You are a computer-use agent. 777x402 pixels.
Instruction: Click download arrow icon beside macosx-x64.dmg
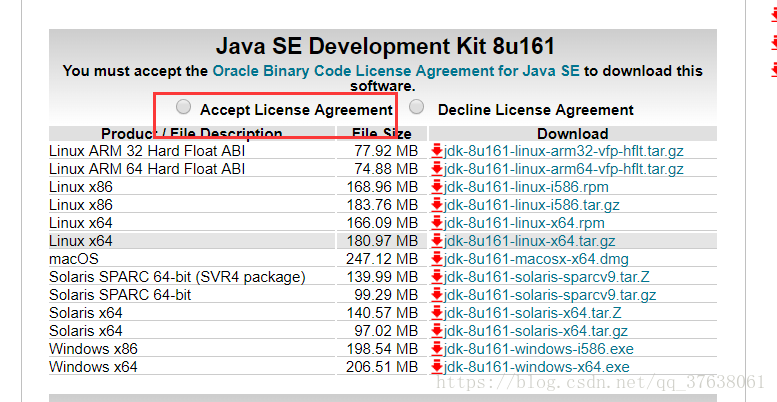pos(437,259)
